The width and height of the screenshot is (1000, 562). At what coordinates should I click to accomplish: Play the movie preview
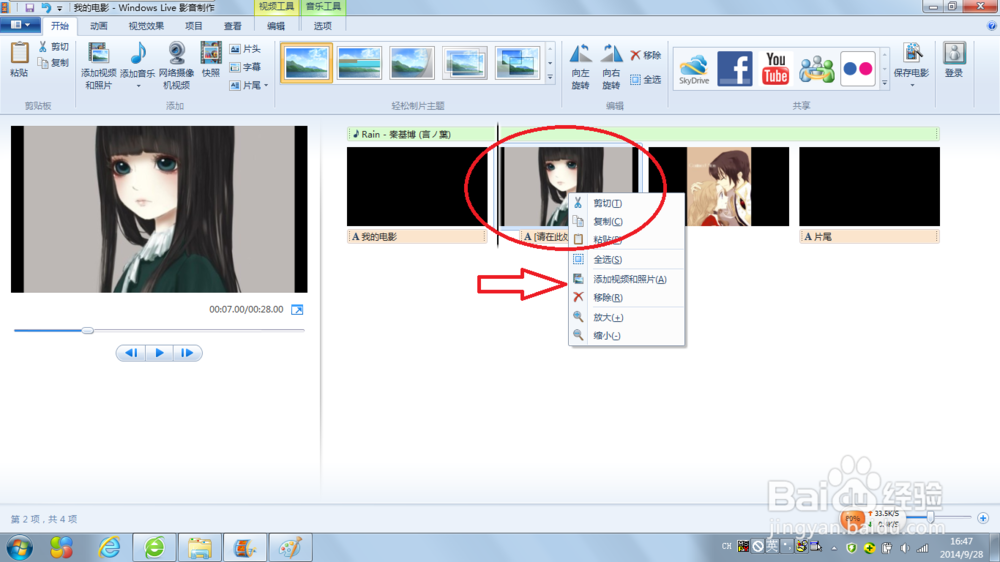click(159, 353)
